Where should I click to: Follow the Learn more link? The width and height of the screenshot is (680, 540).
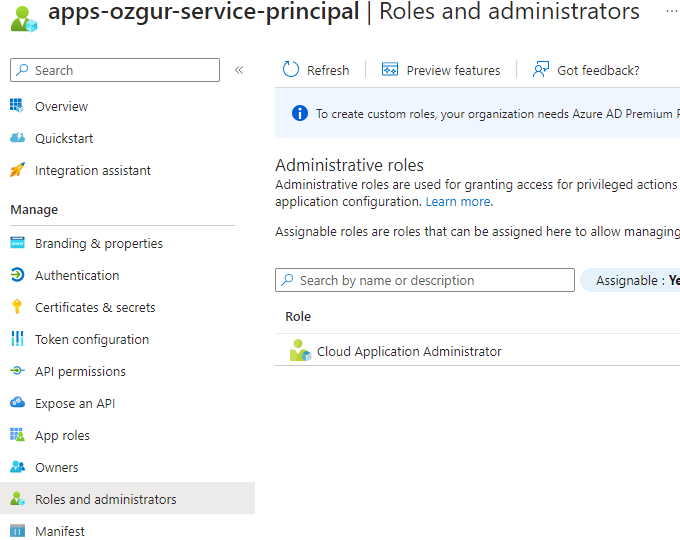(458, 201)
